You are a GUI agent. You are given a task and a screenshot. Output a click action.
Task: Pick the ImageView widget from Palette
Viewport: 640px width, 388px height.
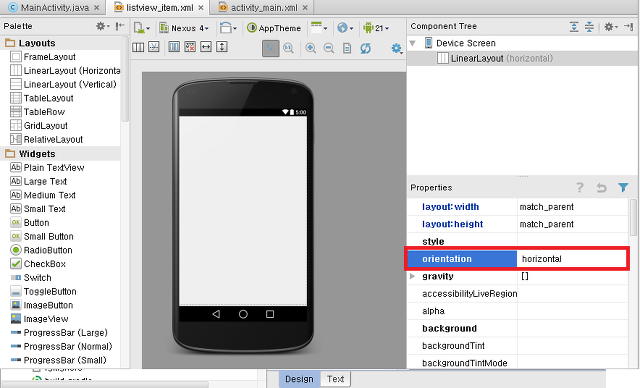[x=39, y=319]
